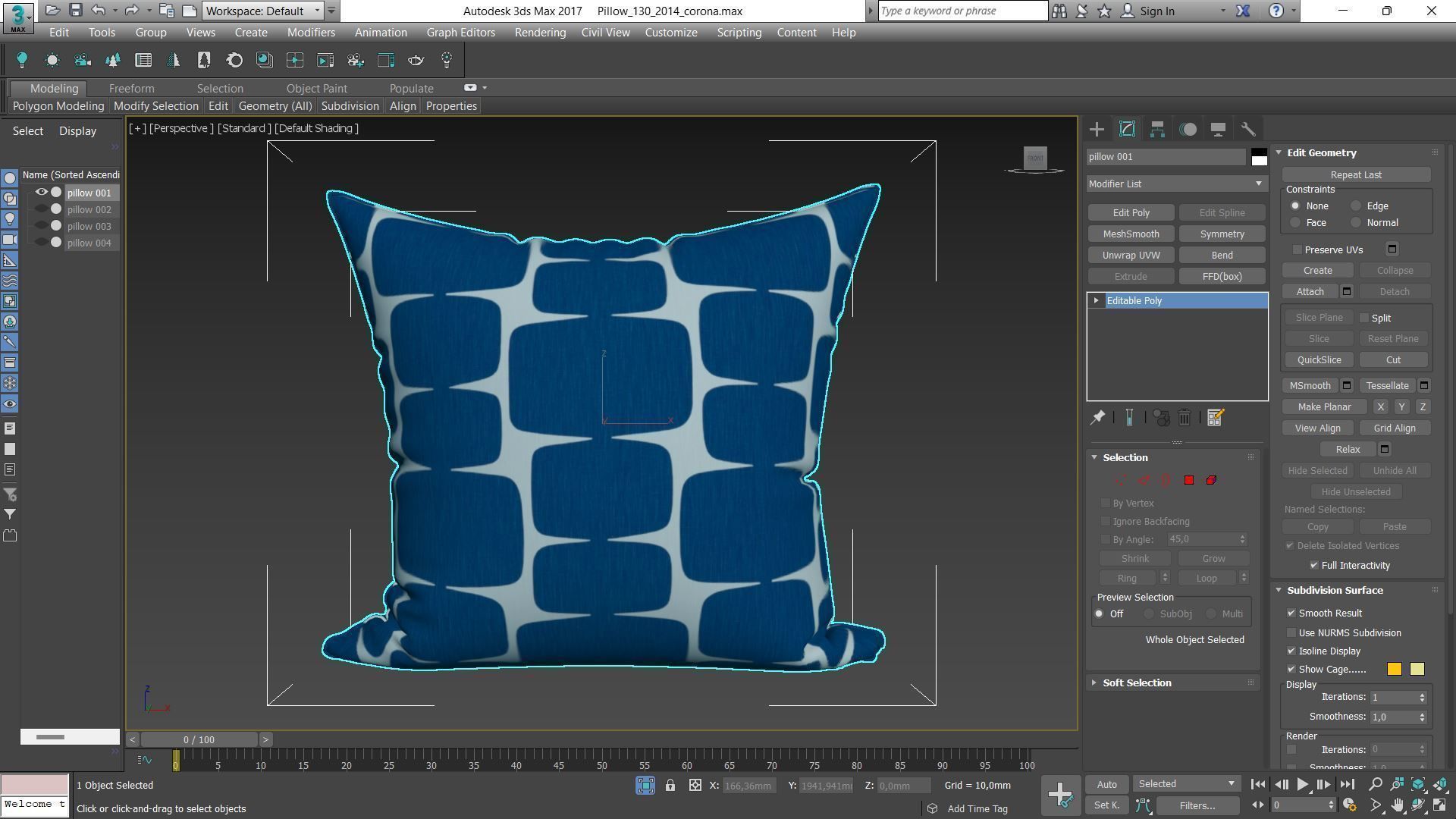Viewport: 1456px width, 819px height.
Task: Toggle Smooth Result checkbox
Action: tap(1291, 613)
